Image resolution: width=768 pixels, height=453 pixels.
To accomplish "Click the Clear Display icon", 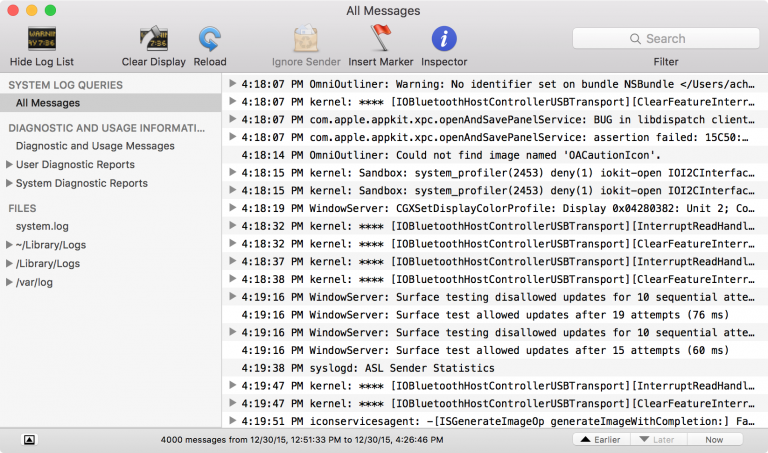I will point(153,39).
